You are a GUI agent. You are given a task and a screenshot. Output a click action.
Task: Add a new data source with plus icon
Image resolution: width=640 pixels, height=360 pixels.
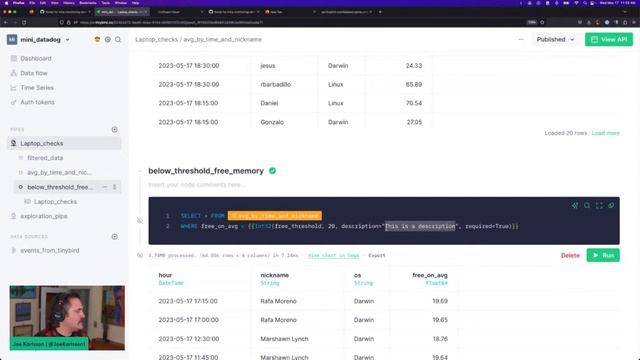[115, 237]
